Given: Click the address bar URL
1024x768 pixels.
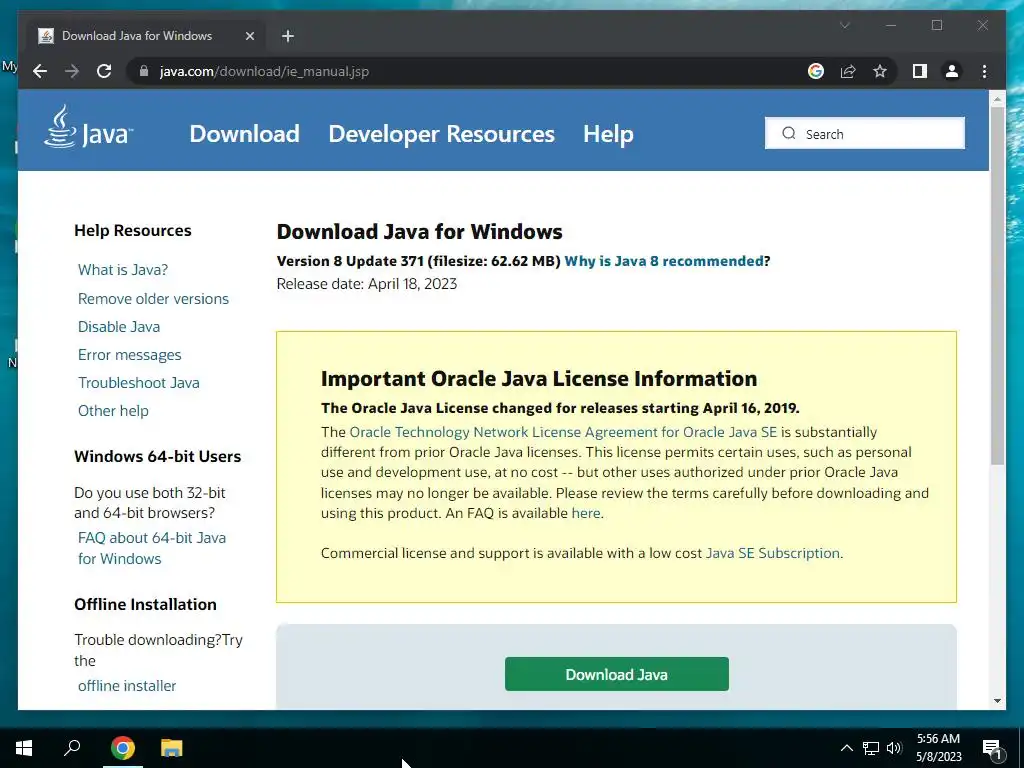Looking at the screenshot, I should point(264,71).
